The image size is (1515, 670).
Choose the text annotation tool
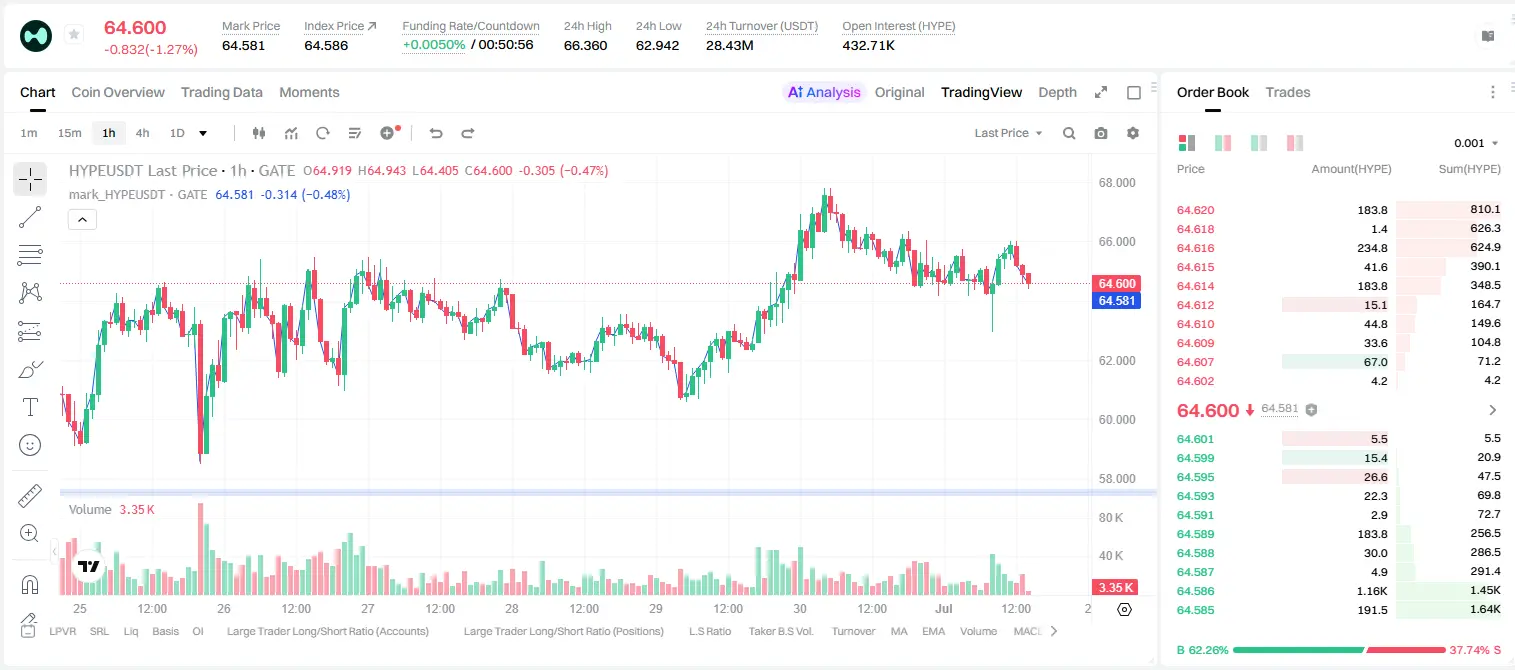pos(30,407)
